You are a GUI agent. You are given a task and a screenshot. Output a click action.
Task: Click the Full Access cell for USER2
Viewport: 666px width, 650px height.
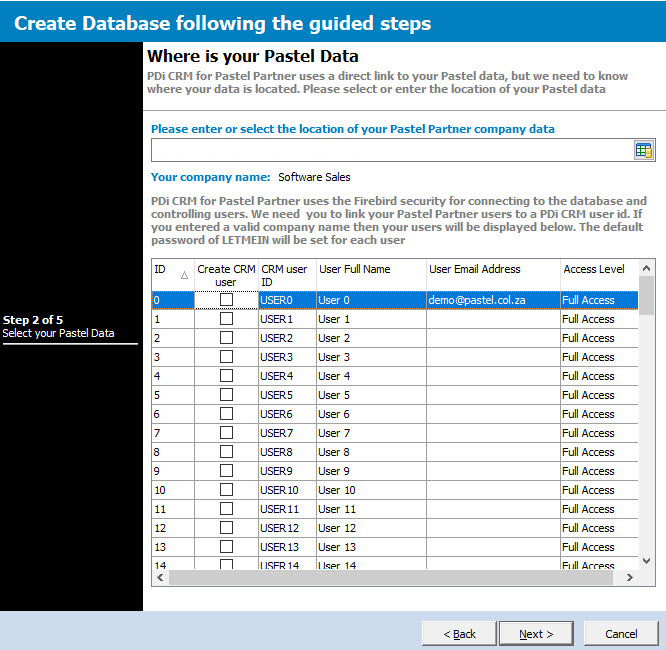[599, 338]
